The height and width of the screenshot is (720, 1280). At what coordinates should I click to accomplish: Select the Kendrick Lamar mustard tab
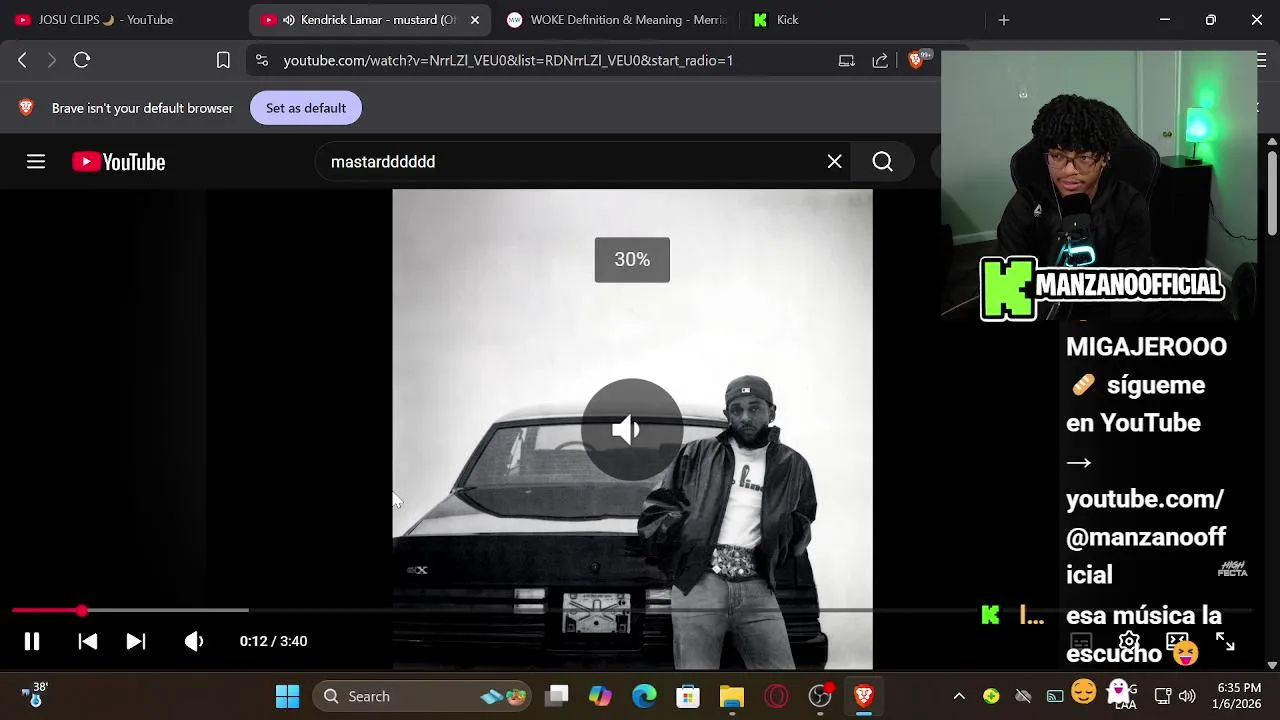(x=370, y=20)
